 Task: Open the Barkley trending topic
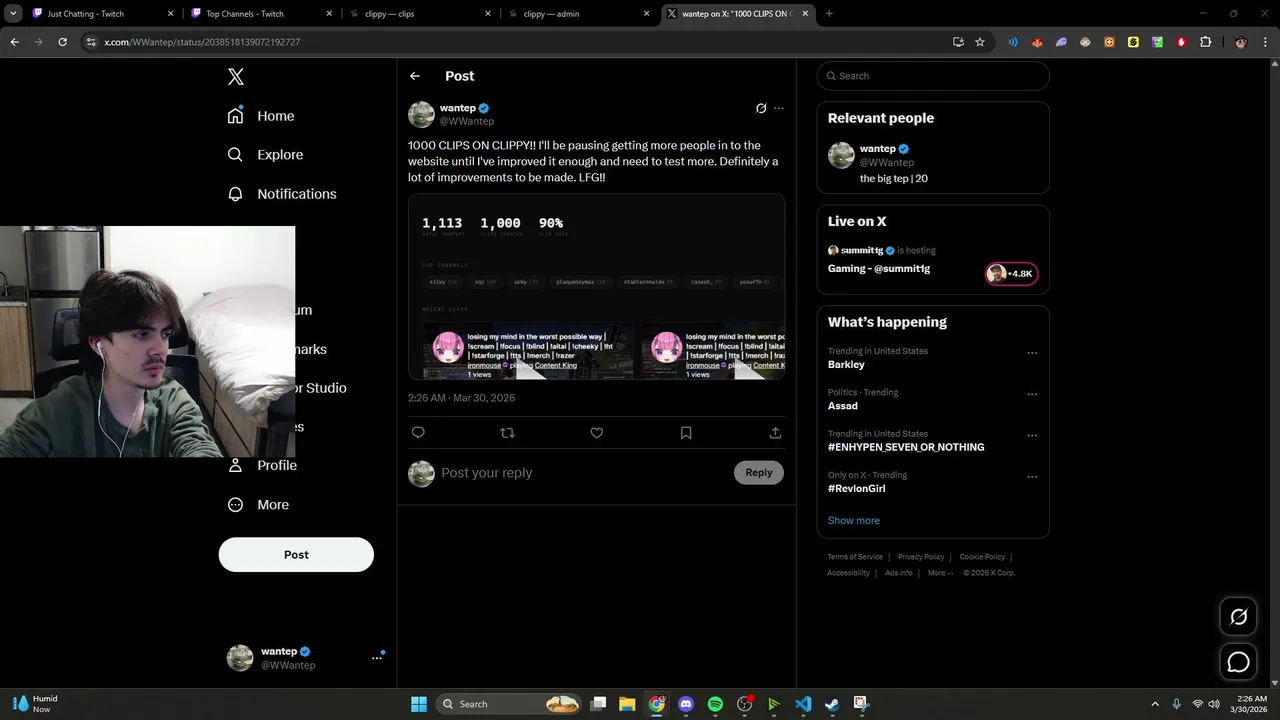point(846,365)
